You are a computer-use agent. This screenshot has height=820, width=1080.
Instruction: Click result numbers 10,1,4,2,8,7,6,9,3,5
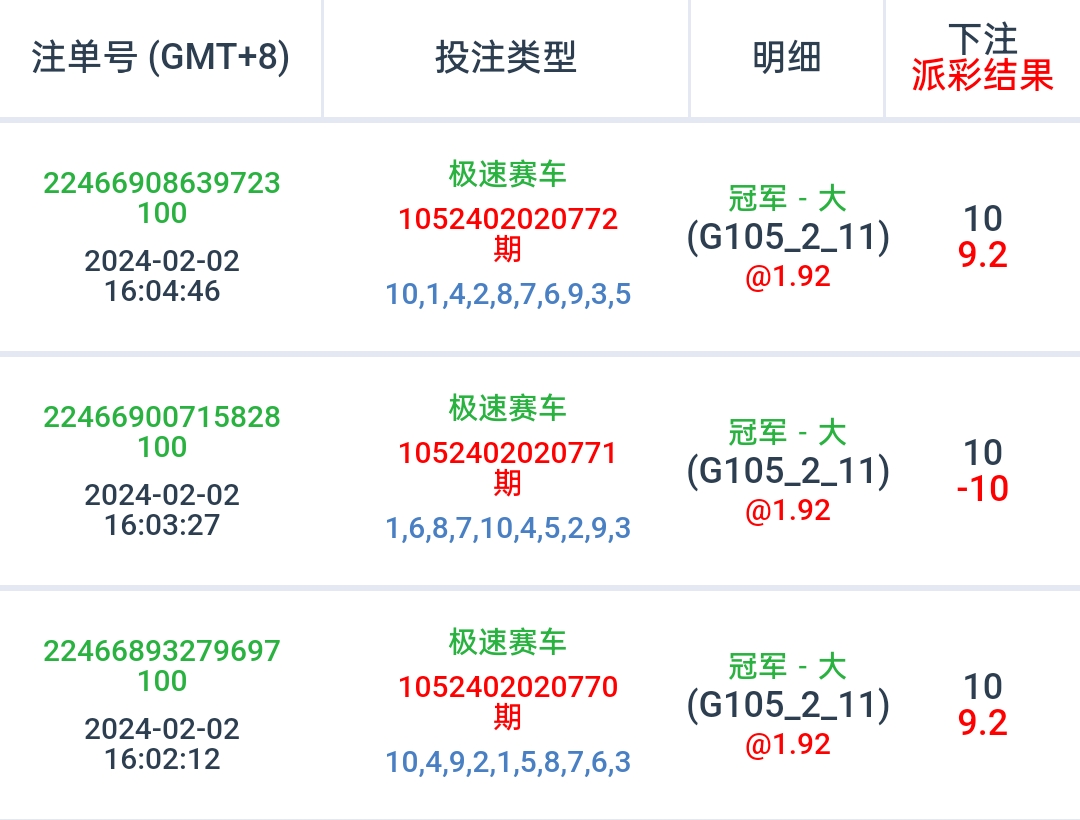[x=508, y=295]
